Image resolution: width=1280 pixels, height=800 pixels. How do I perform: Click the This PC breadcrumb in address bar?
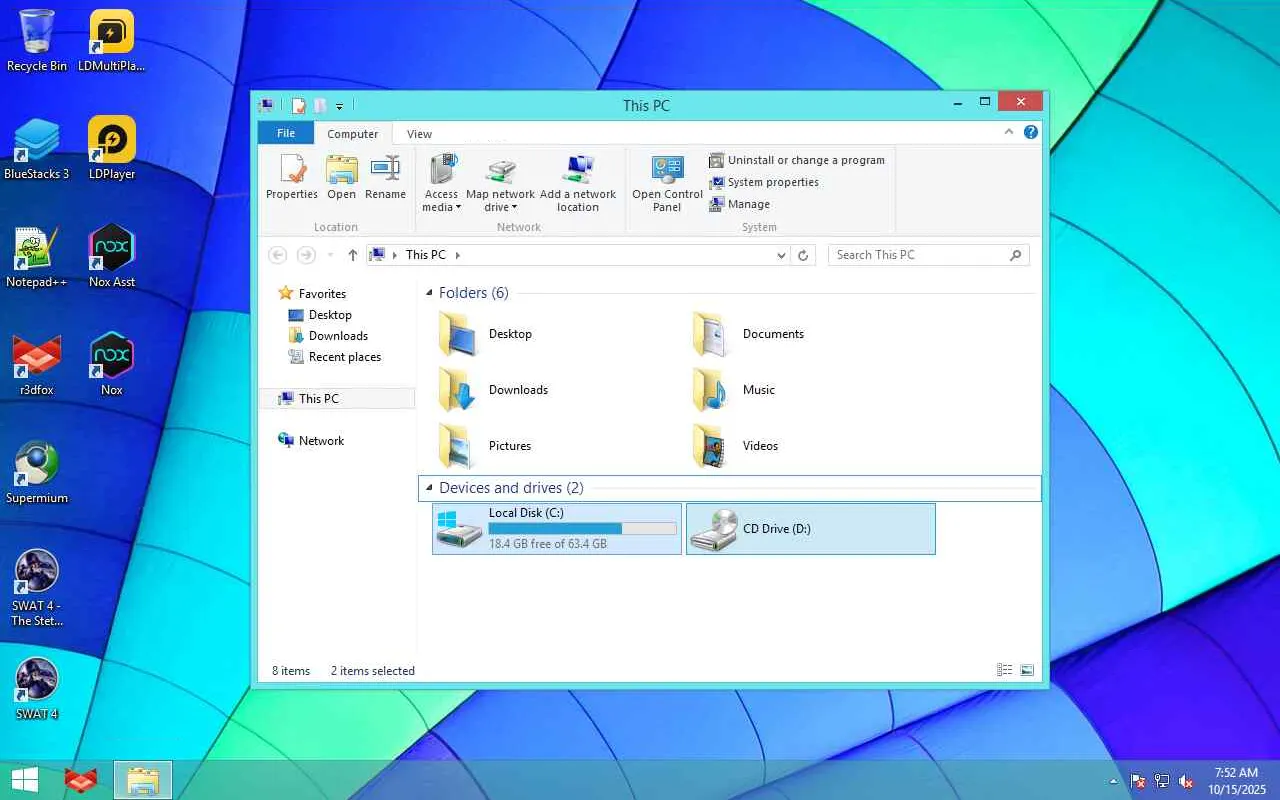[x=426, y=255]
